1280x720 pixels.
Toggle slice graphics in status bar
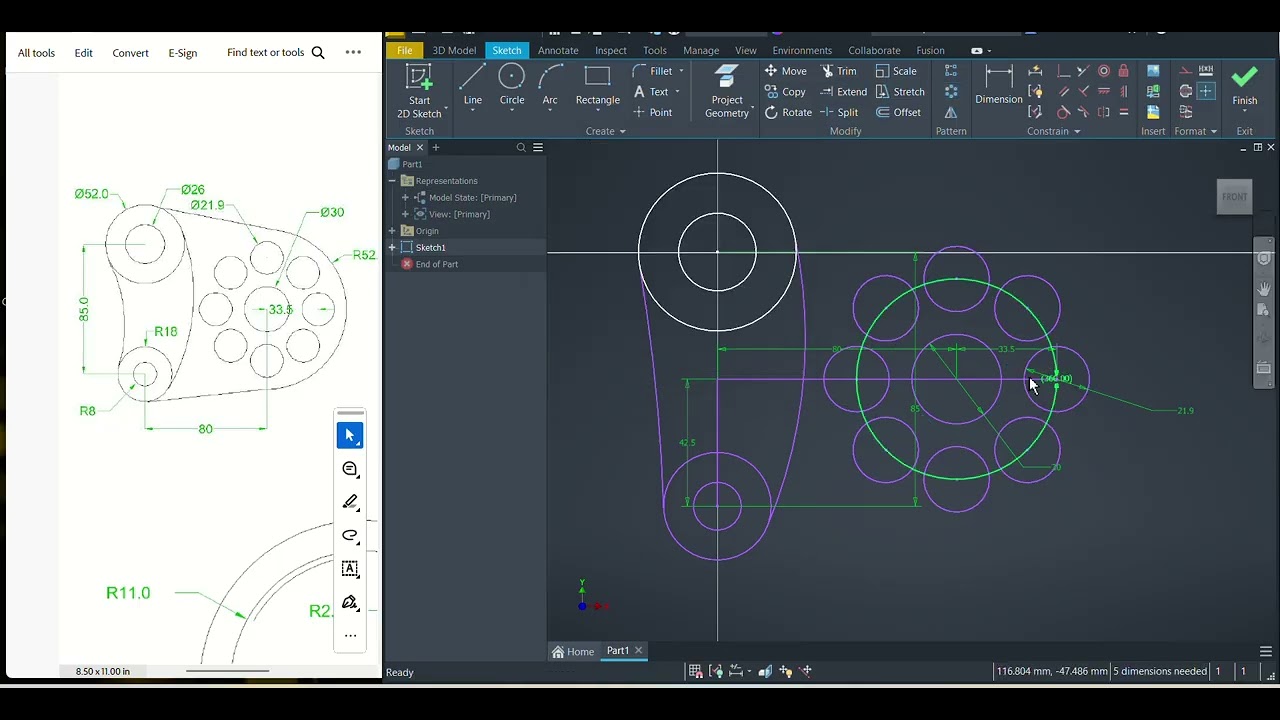point(765,671)
